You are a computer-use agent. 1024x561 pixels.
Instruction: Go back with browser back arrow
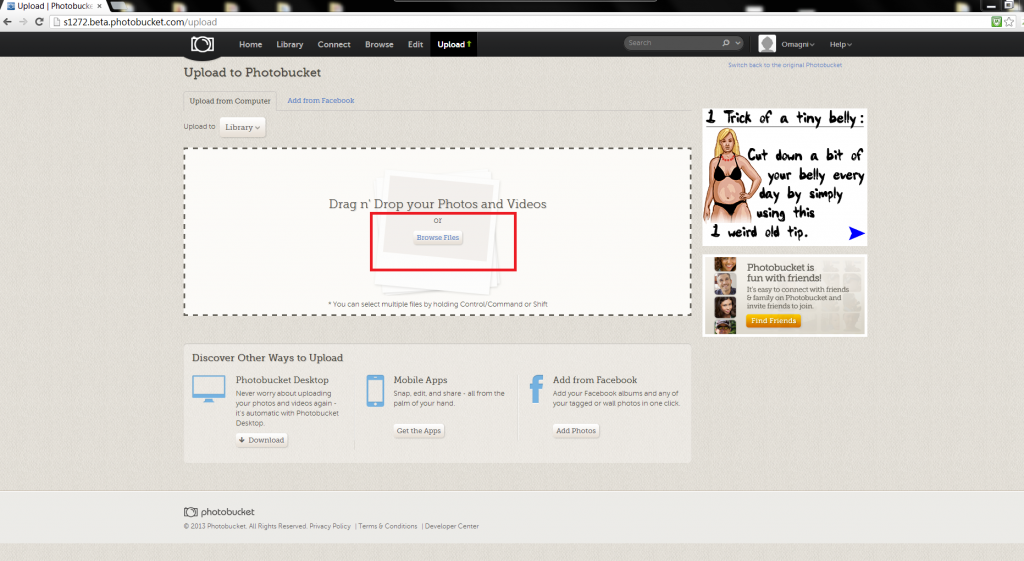click(x=8, y=22)
